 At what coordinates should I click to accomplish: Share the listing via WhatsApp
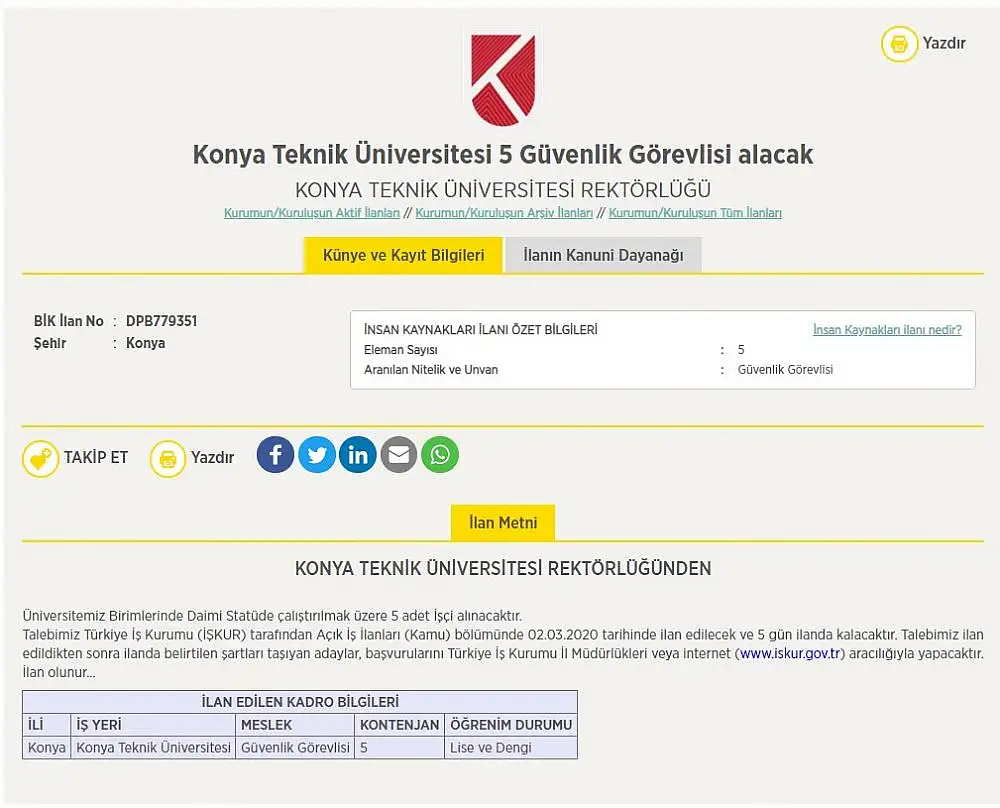(440, 455)
